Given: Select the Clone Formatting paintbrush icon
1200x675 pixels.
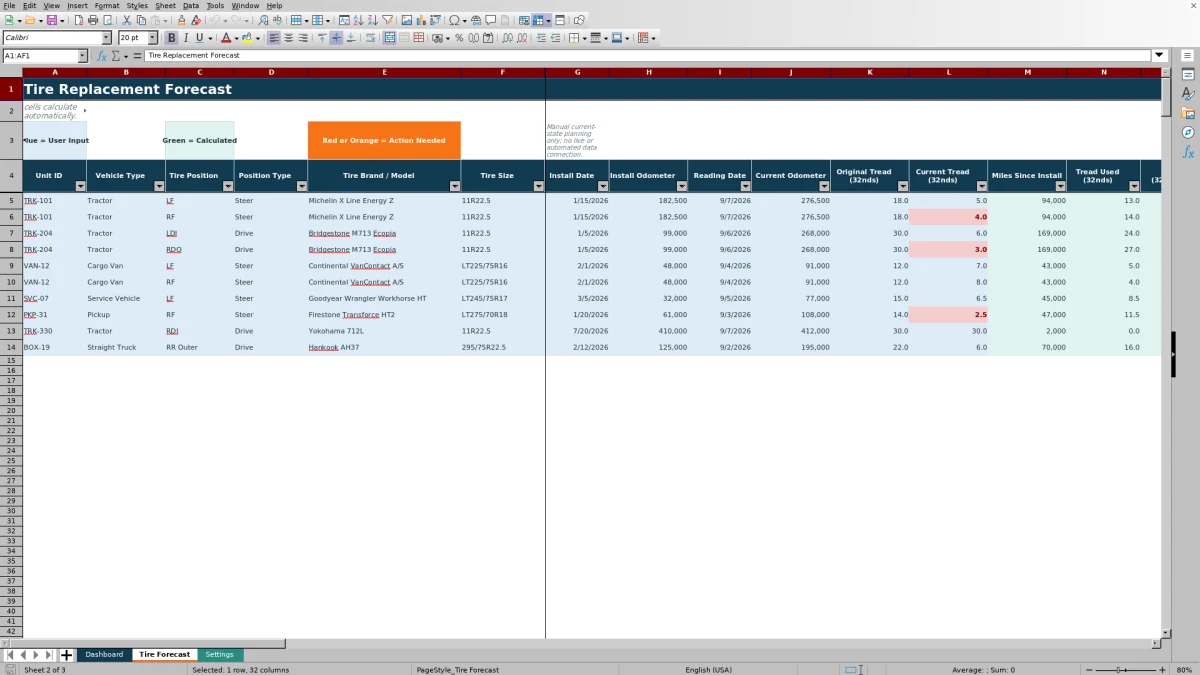Looking at the screenshot, I should point(181,20).
